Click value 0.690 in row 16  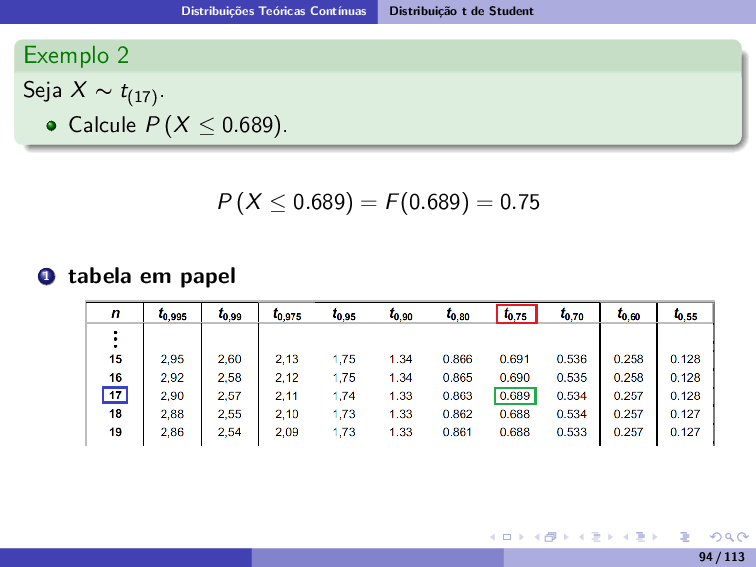pos(514,378)
